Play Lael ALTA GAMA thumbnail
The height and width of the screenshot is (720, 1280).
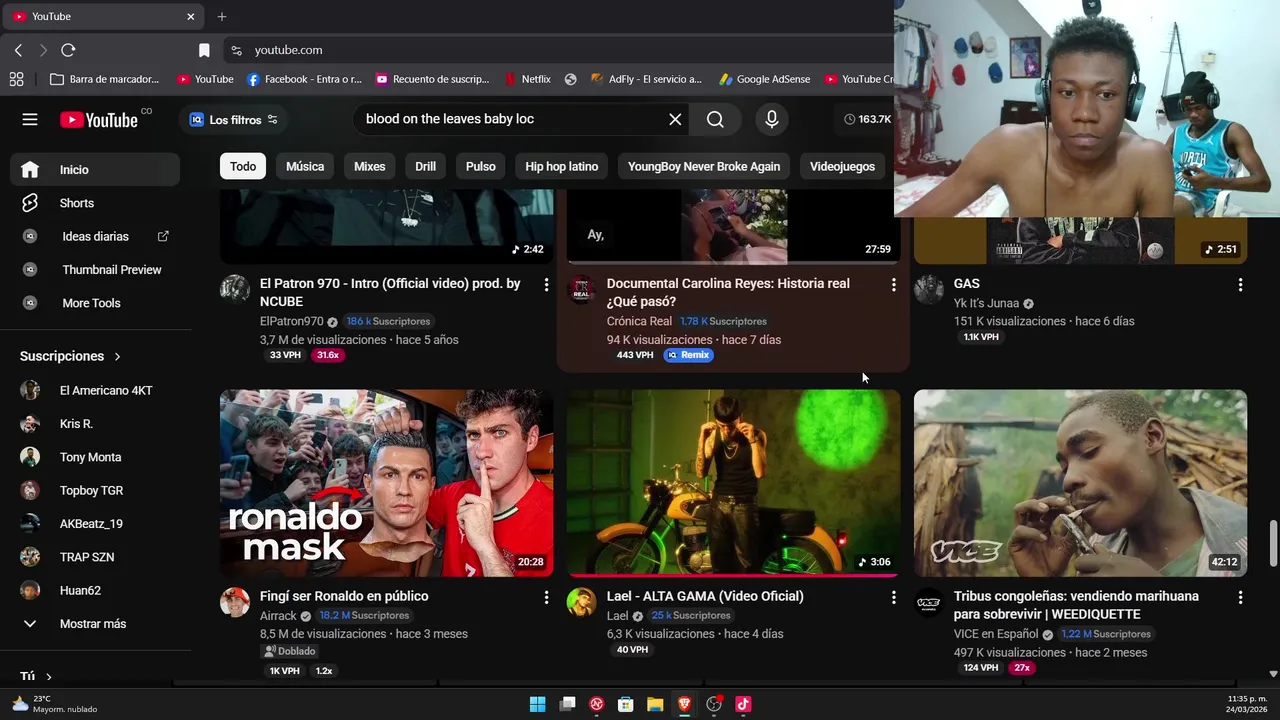(733, 483)
